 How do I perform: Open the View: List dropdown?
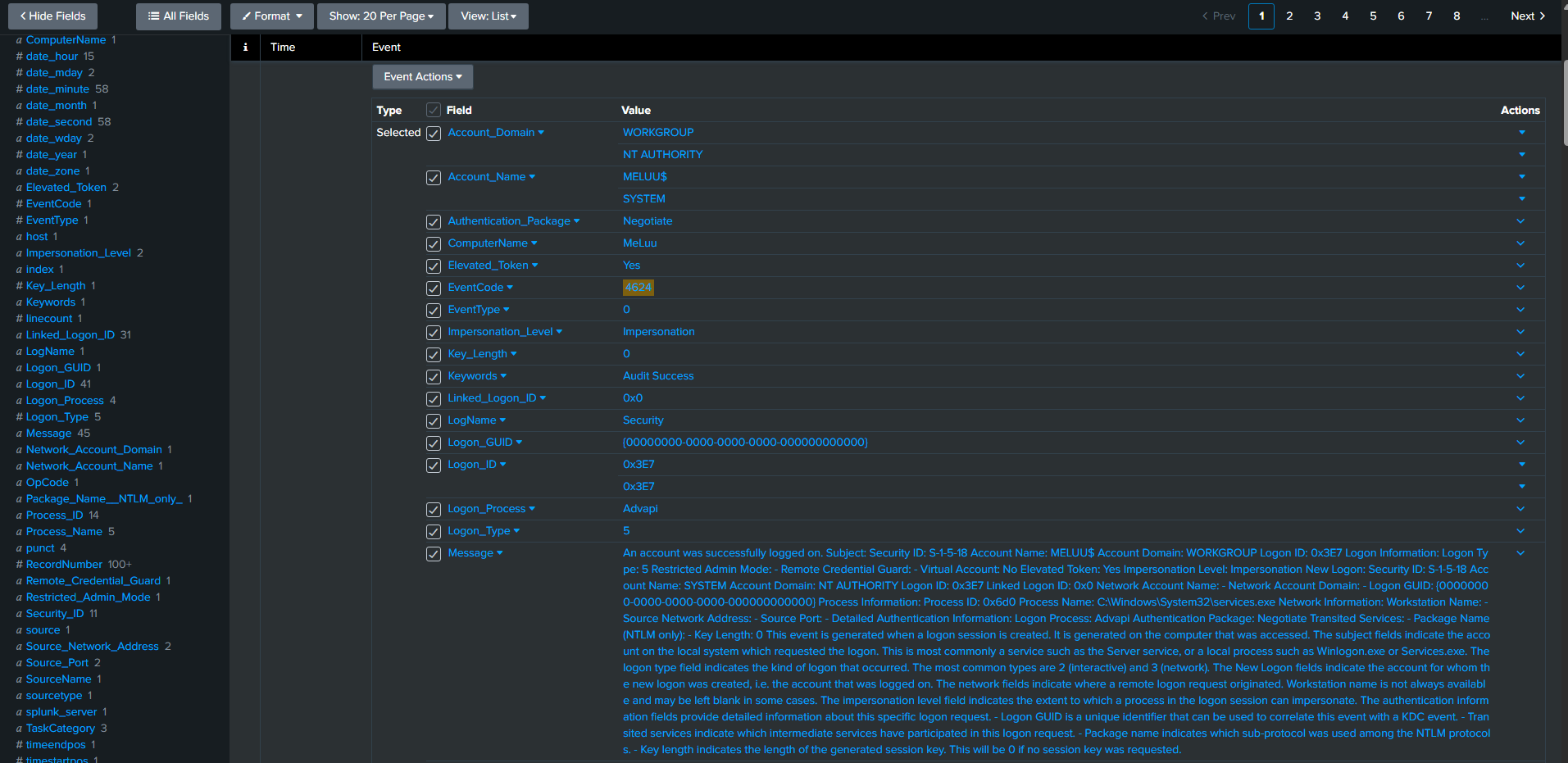click(489, 16)
